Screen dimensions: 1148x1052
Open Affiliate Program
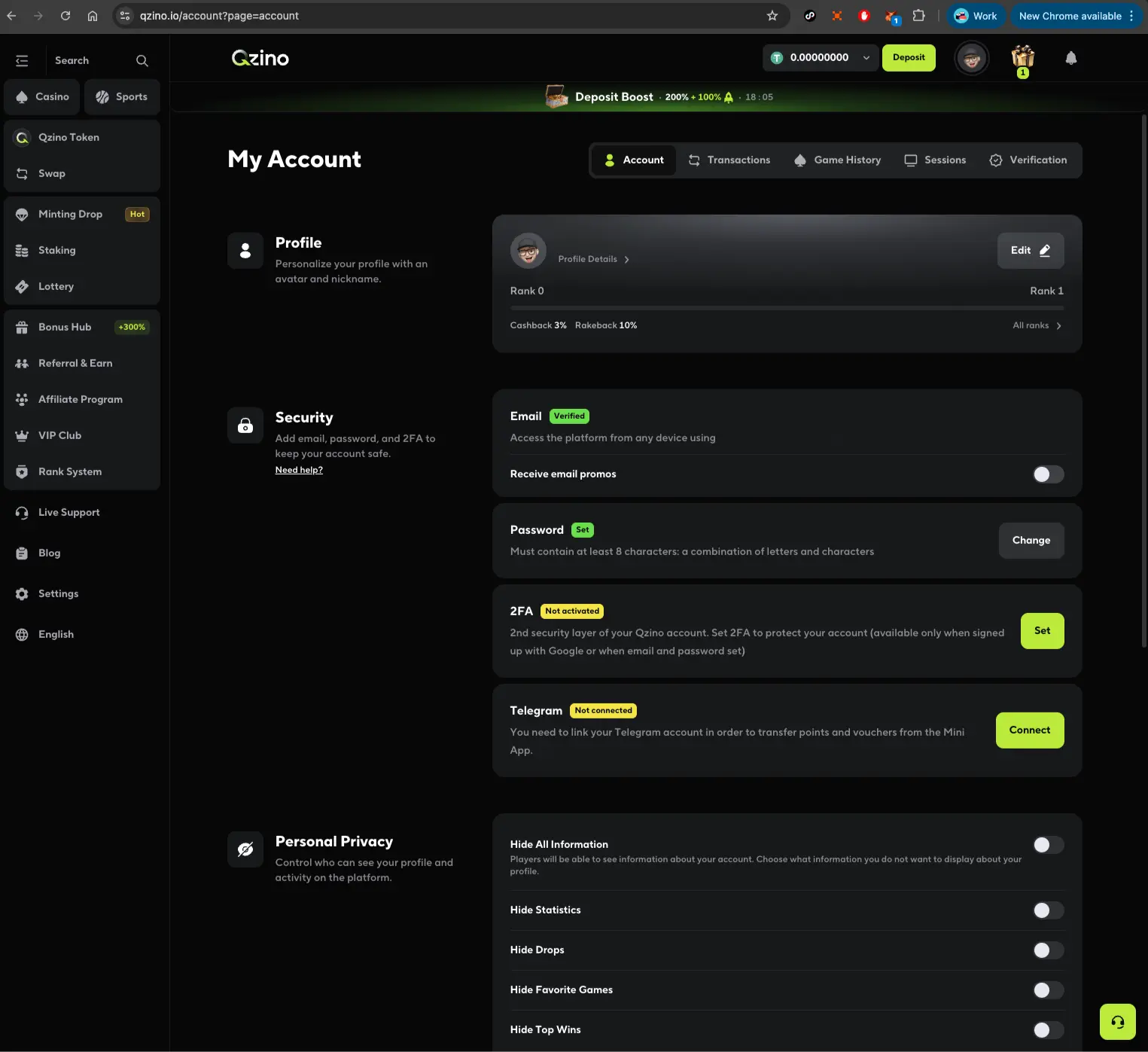82,399
